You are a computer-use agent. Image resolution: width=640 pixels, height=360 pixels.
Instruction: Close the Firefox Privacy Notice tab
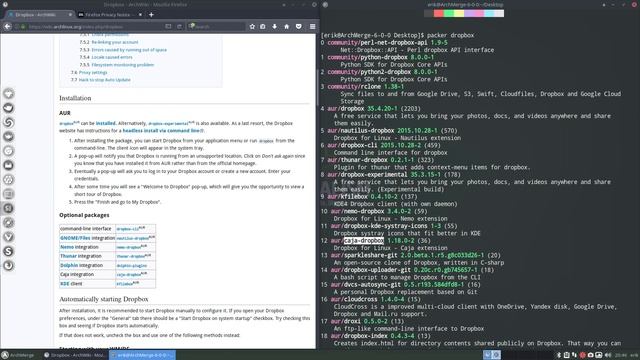(140, 15)
